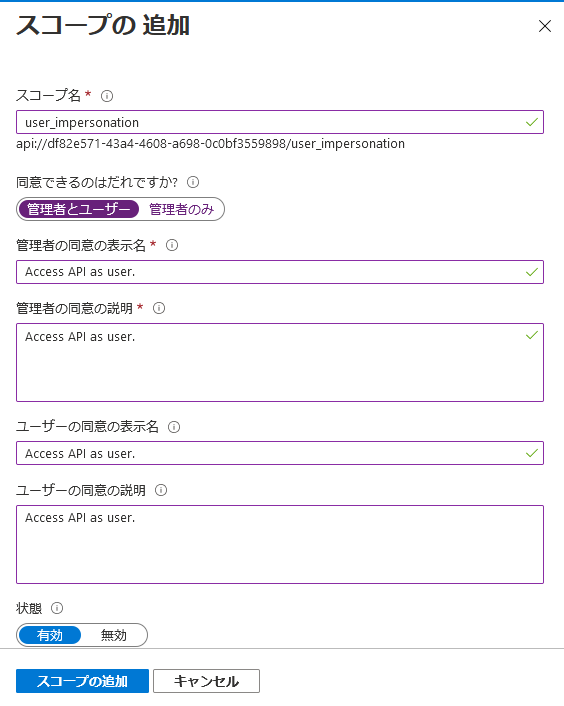Image resolution: width=564 pixels, height=706 pixels.
Task: Click the api:// scope URI text
Action: tap(210, 144)
